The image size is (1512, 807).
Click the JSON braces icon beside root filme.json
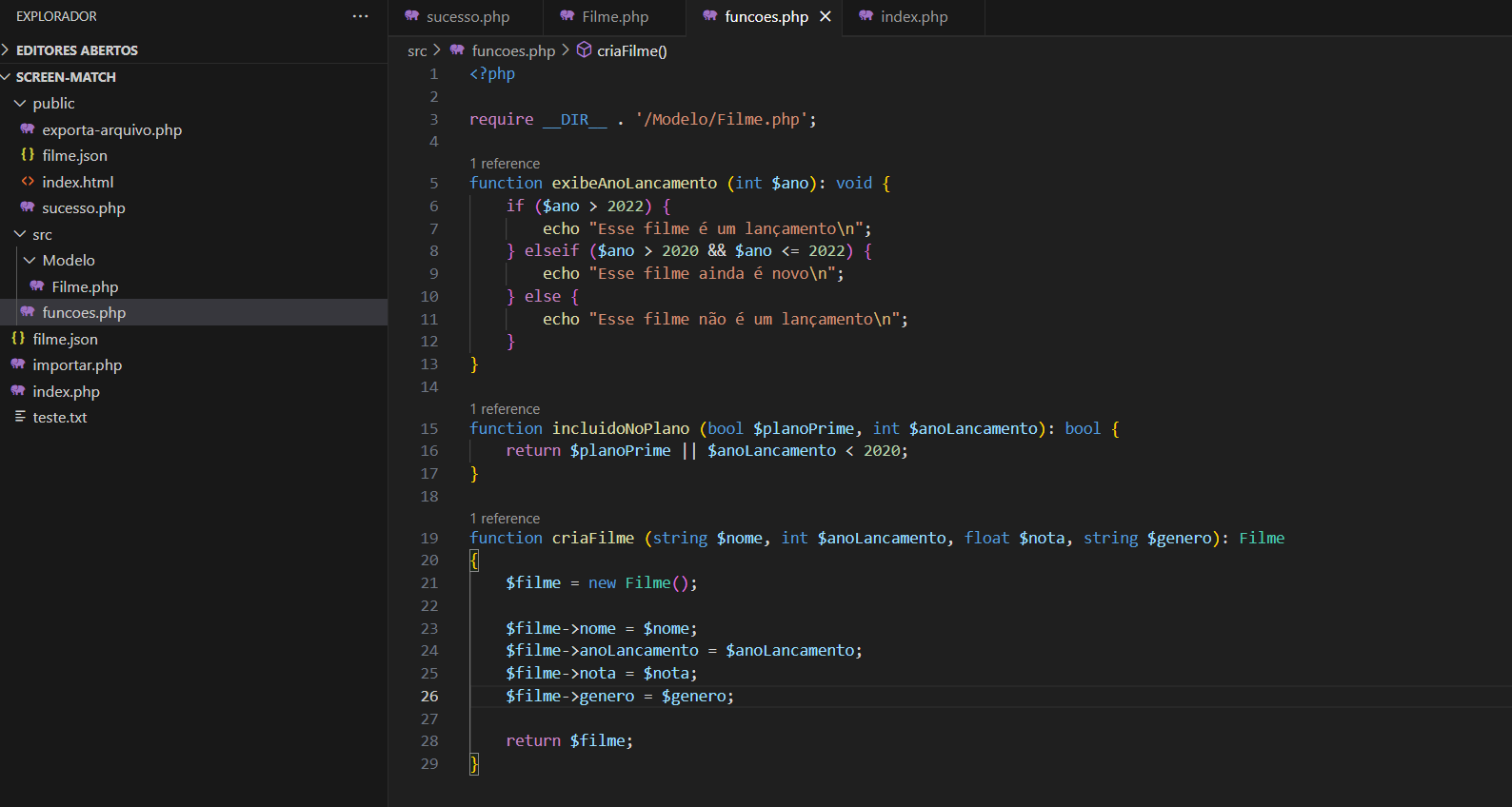tap(18, 338)
